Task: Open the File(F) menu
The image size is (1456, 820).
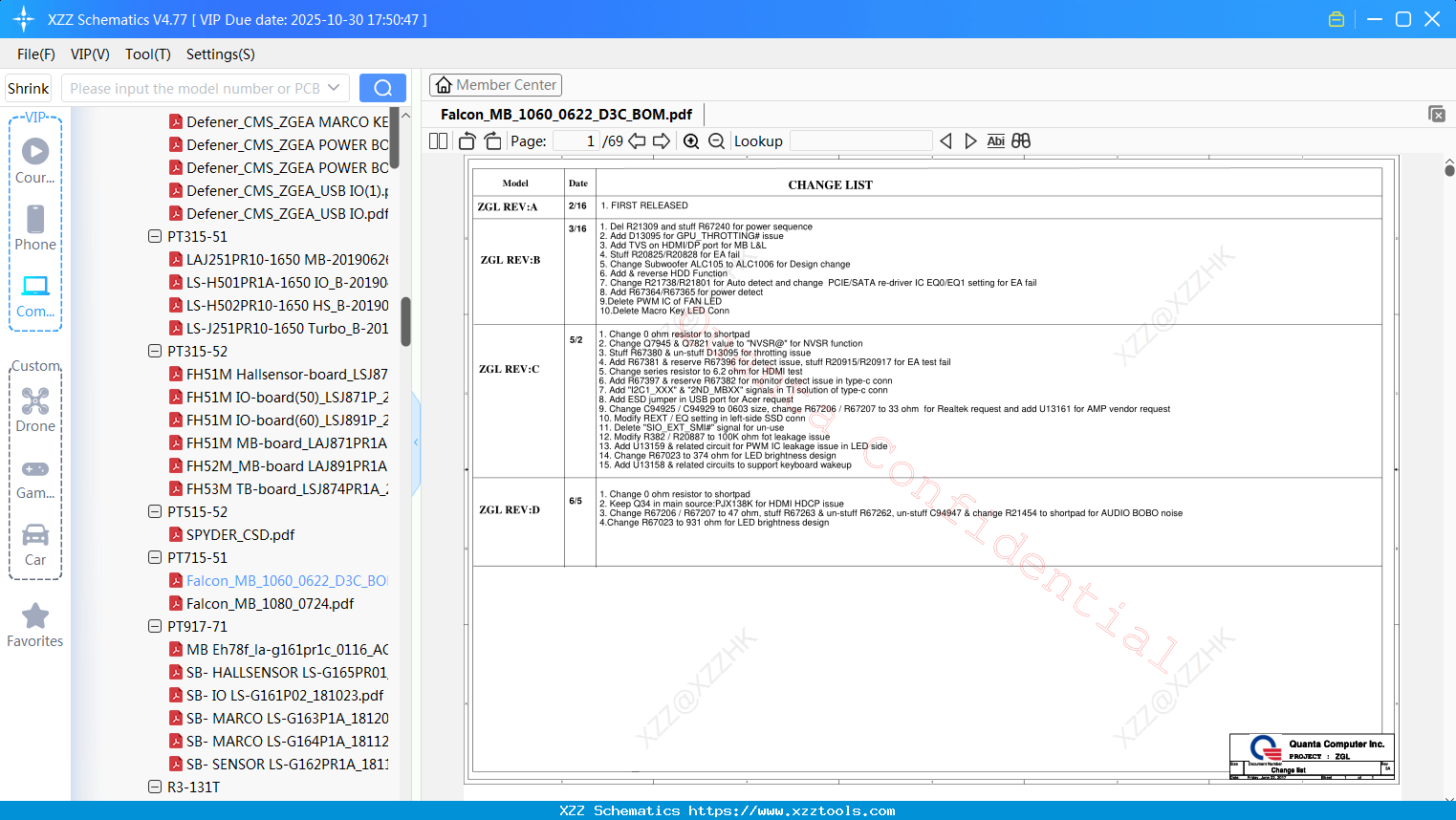Action: pos(36,54)
